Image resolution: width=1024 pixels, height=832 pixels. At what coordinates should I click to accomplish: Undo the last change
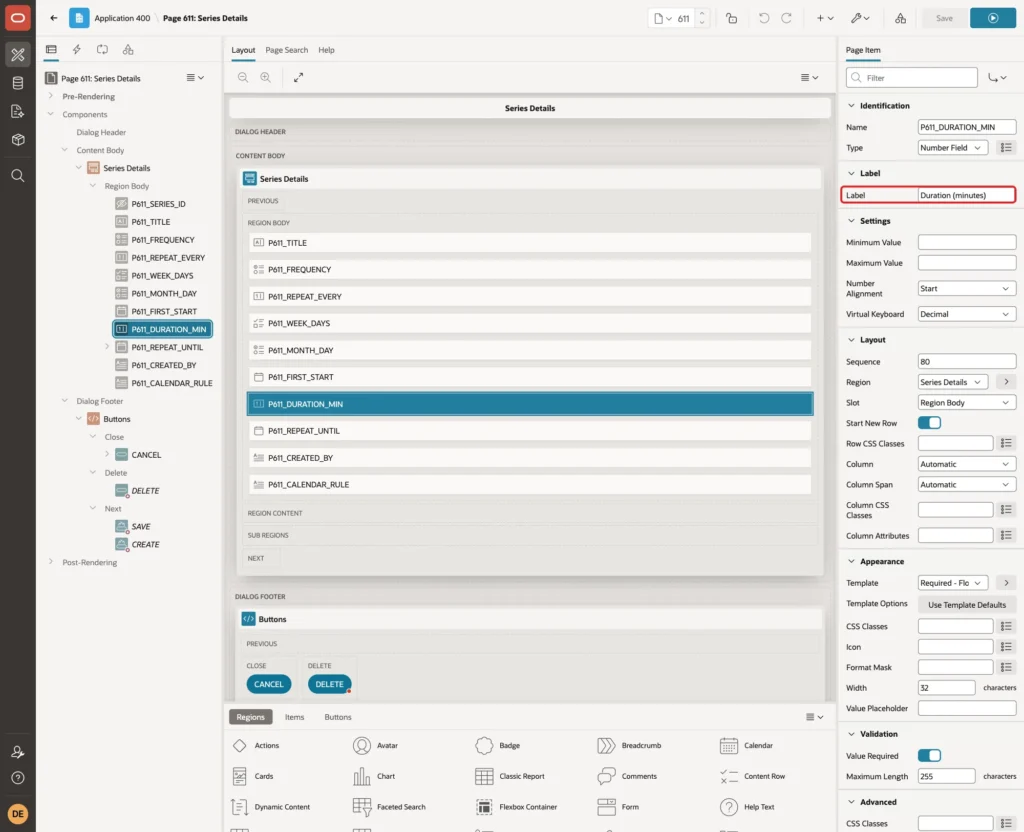(x=763, y=18)
